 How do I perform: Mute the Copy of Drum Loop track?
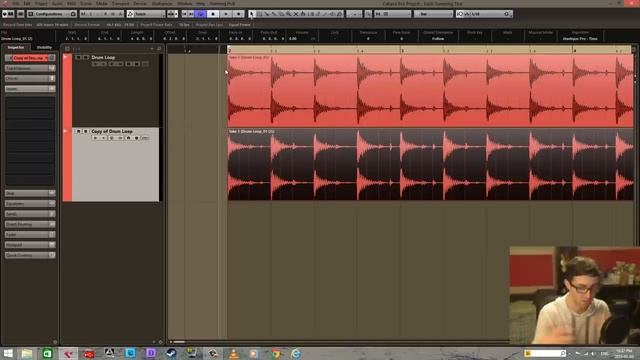(x=78, y=131)
